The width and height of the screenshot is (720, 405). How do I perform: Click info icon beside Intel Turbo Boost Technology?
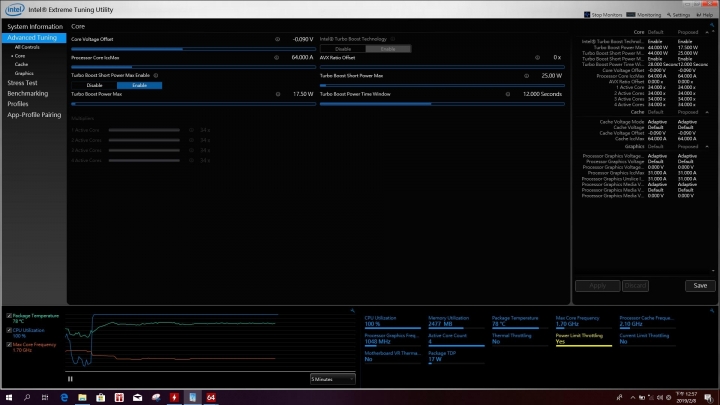(x=393, y=39)
